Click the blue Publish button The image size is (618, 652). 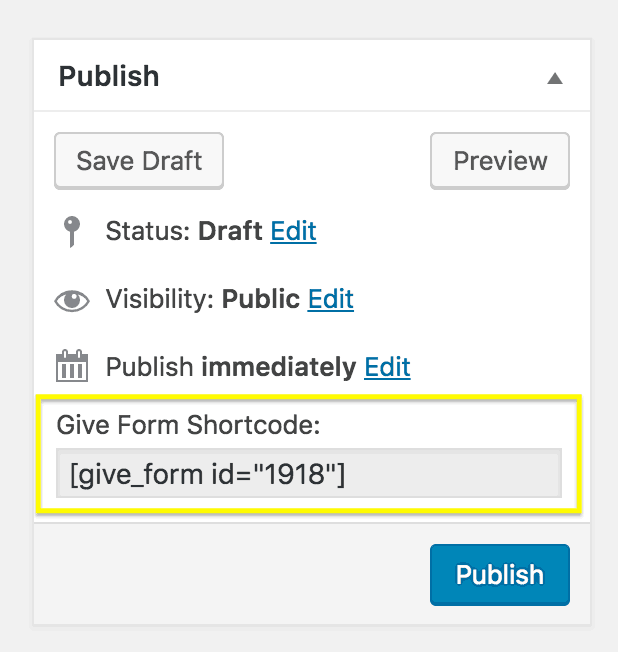point(500,575)
